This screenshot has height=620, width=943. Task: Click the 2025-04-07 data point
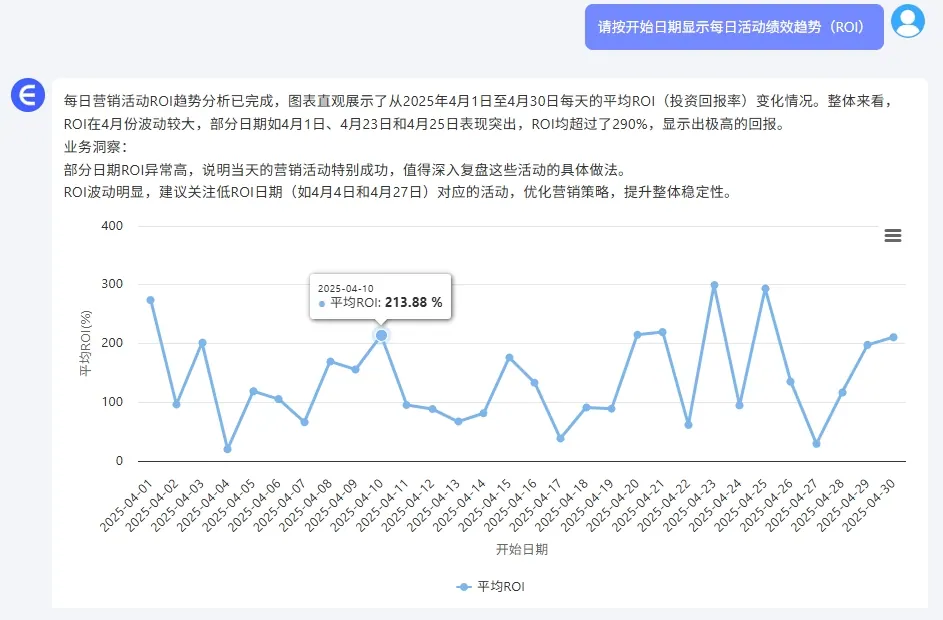pyautogui.click(x=304, y=422)
